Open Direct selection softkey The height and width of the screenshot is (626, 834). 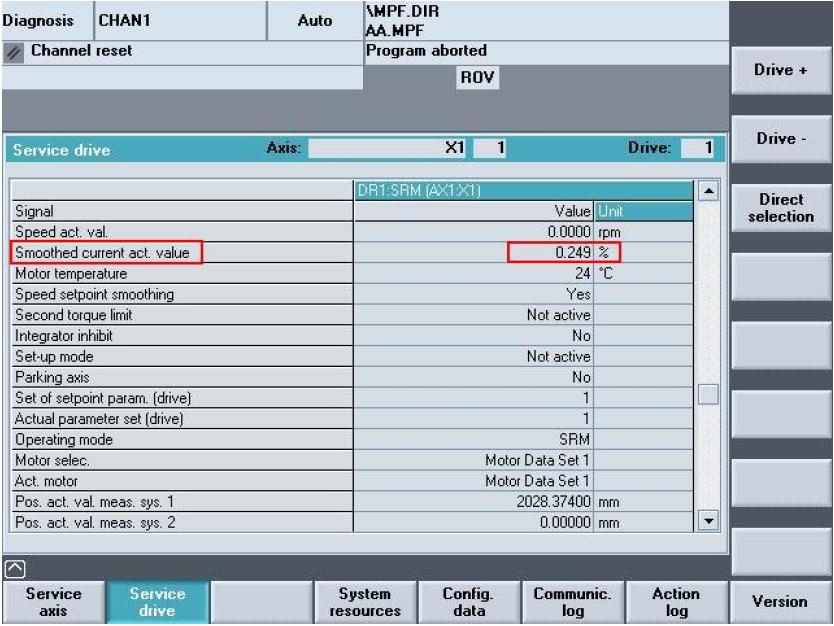tap(780, 207)
